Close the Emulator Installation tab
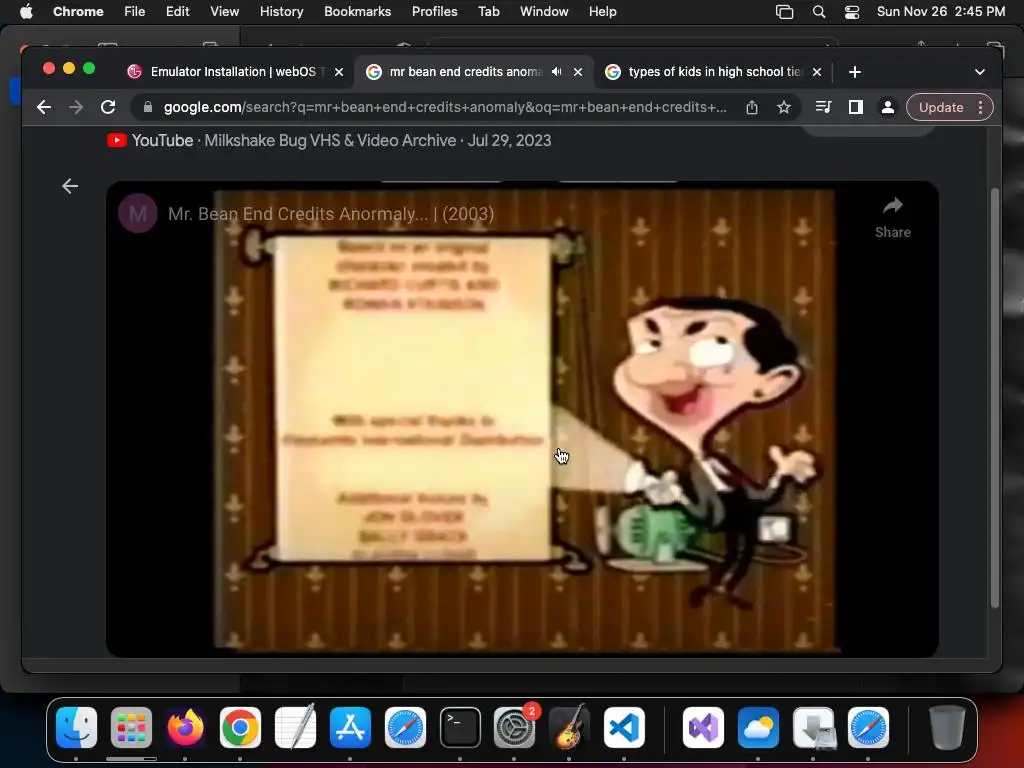 coord(339,72)
